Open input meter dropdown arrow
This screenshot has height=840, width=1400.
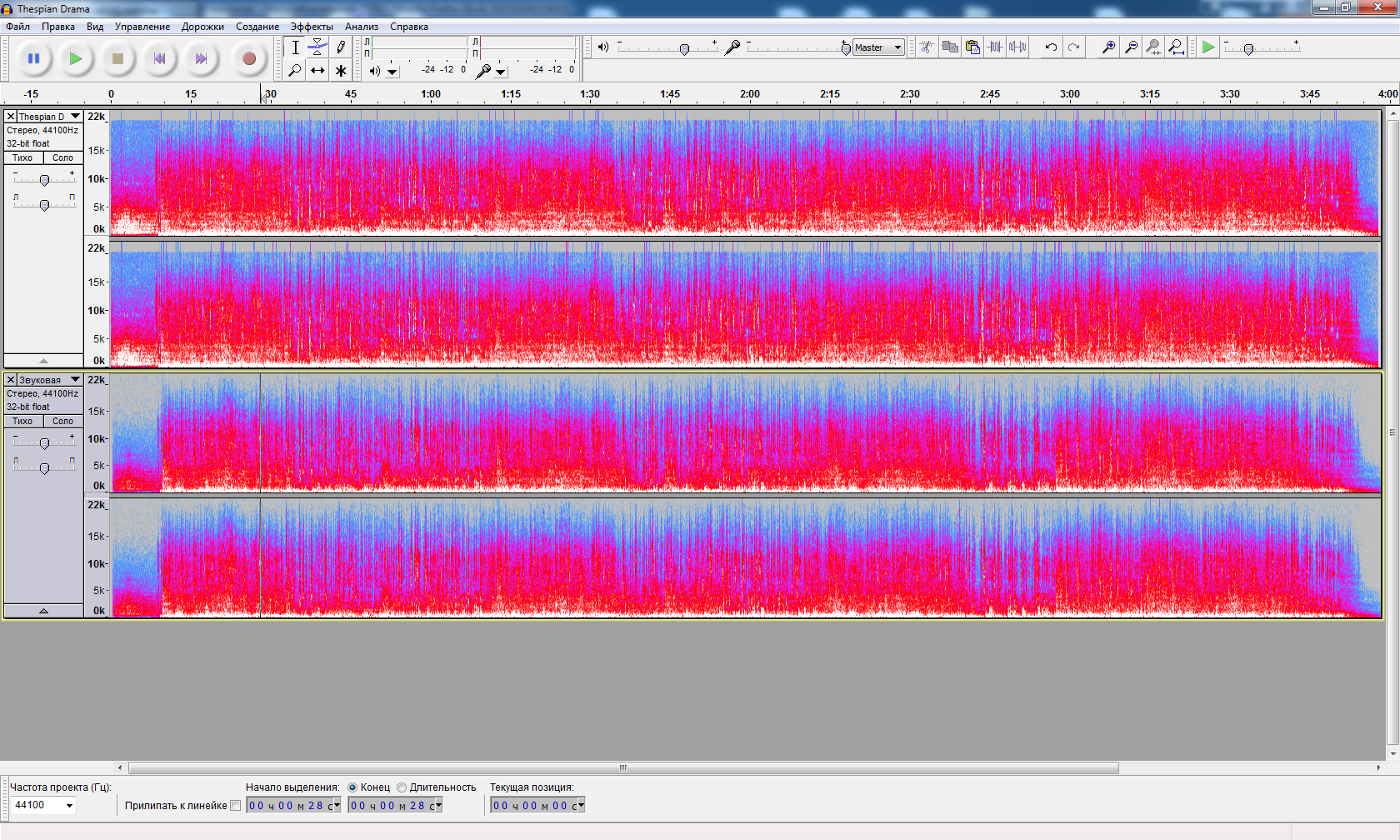tap(501, 72)
